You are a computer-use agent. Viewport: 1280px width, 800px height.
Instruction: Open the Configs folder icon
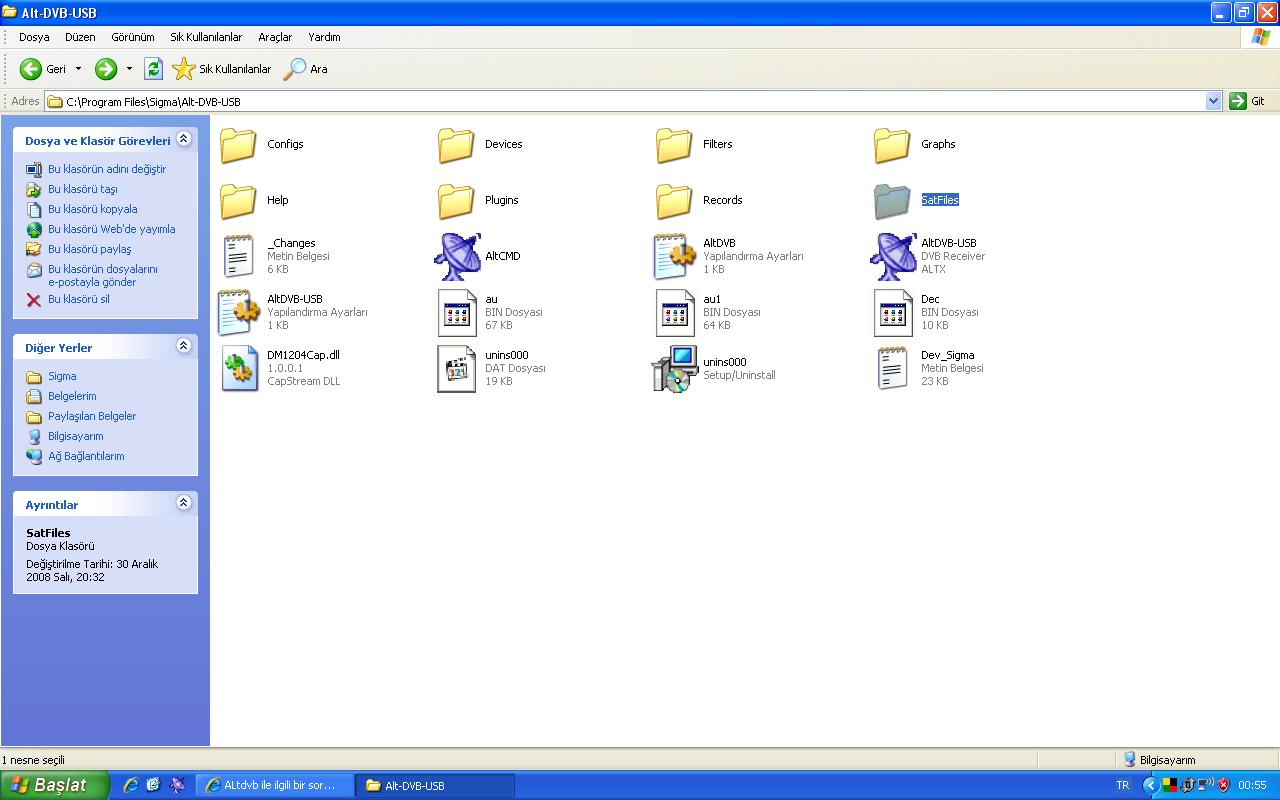click(238, 145)
